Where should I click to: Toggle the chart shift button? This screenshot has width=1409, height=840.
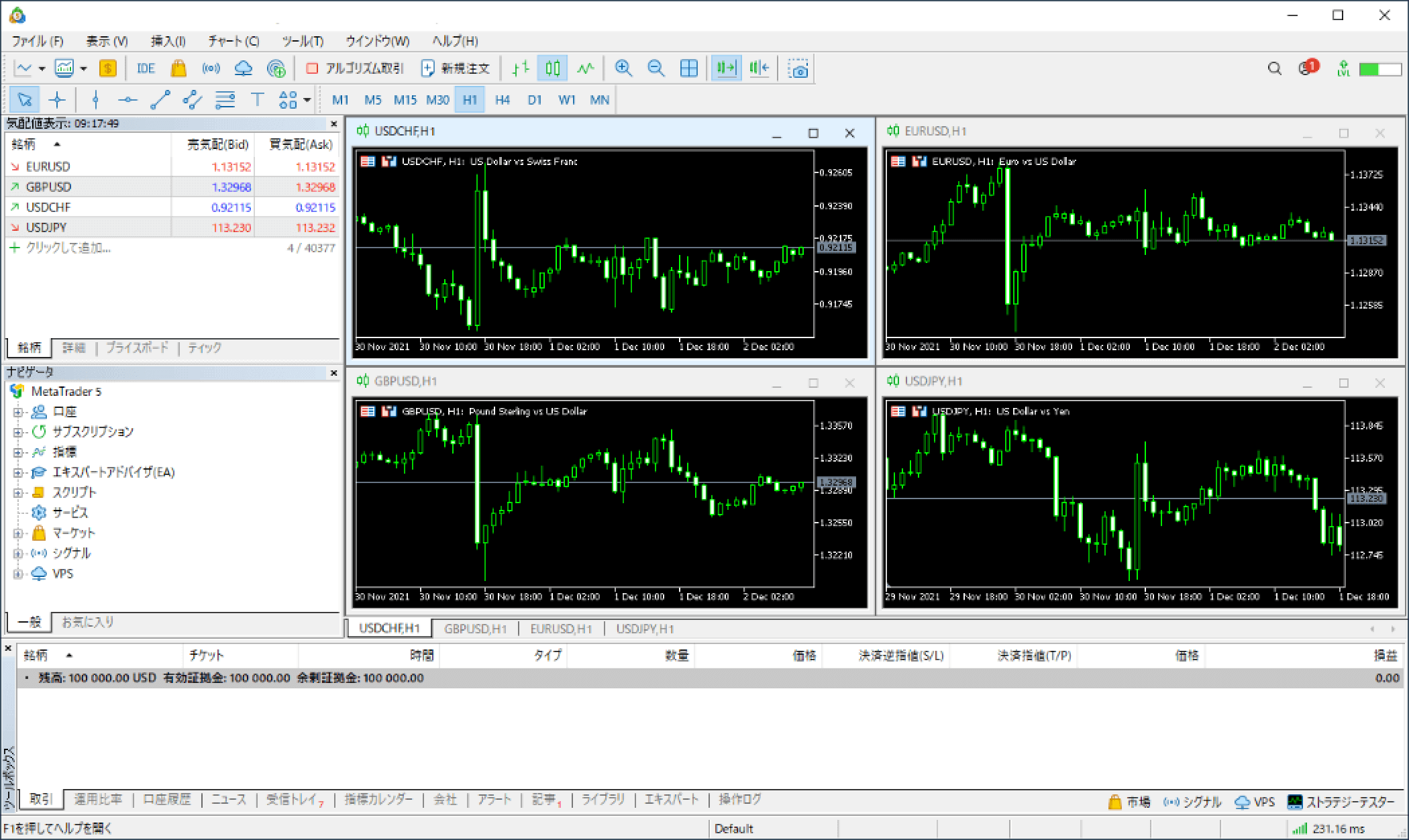point(759,68)
